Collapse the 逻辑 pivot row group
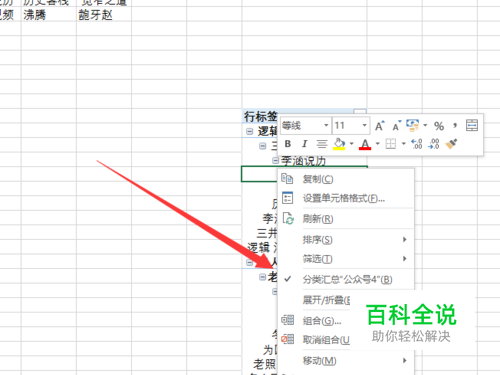The width and height of the screenshot is (500, 375). point(249,132)
